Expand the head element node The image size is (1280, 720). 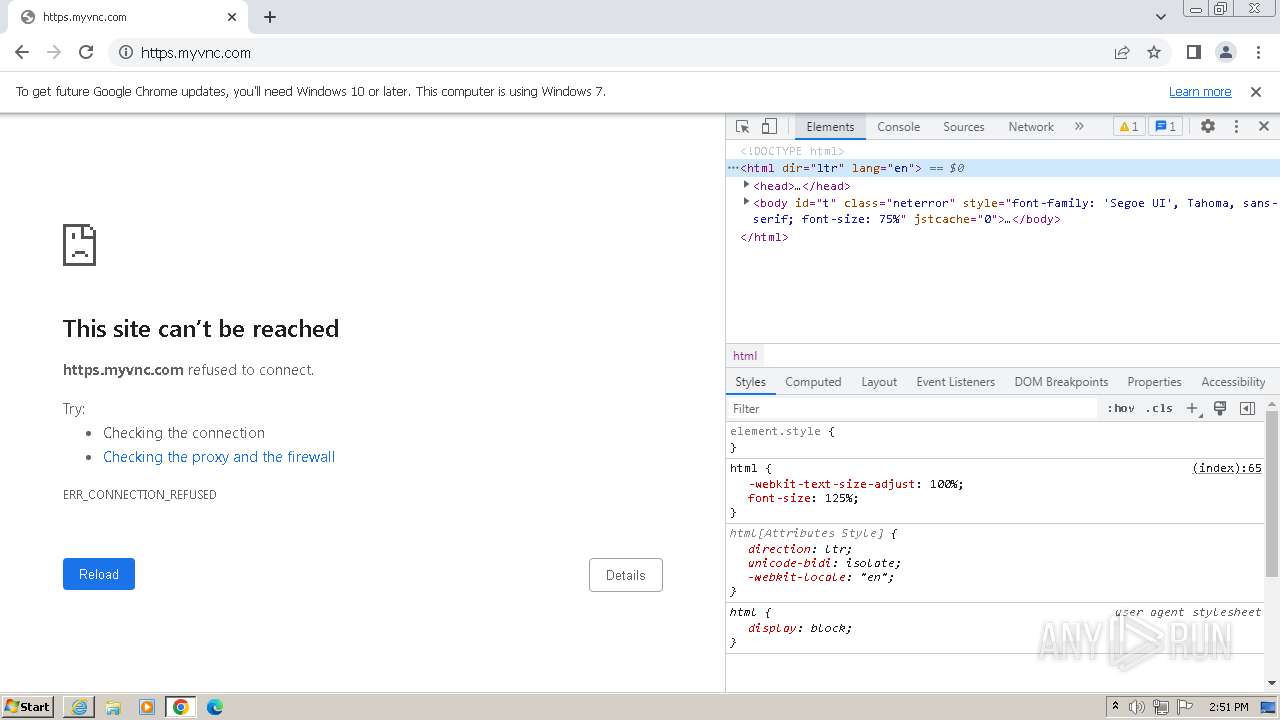pyautogui.click(x=746, y=185)
